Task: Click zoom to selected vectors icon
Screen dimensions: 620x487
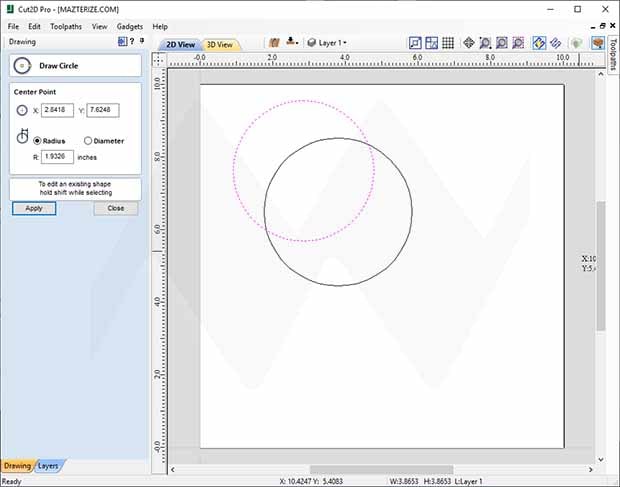Action: point(518,43)
